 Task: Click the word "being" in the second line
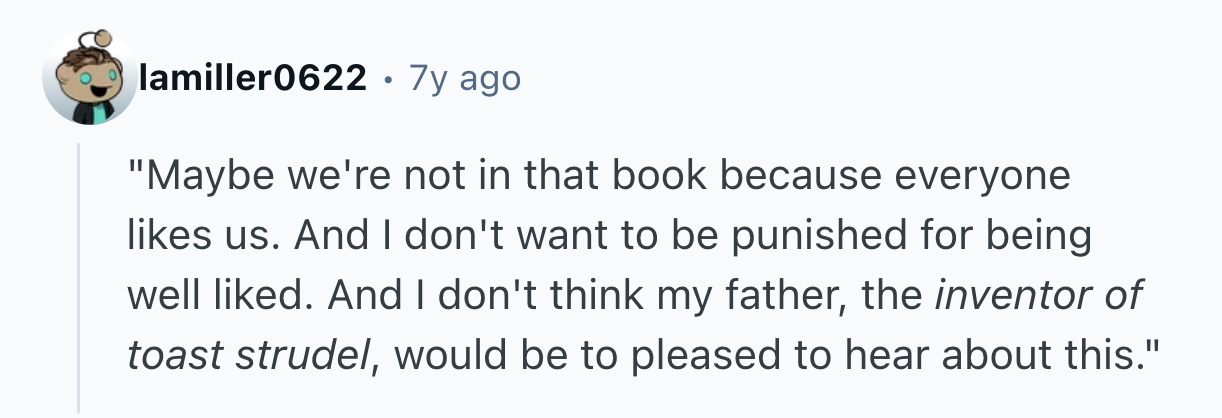coord(1045,237)
